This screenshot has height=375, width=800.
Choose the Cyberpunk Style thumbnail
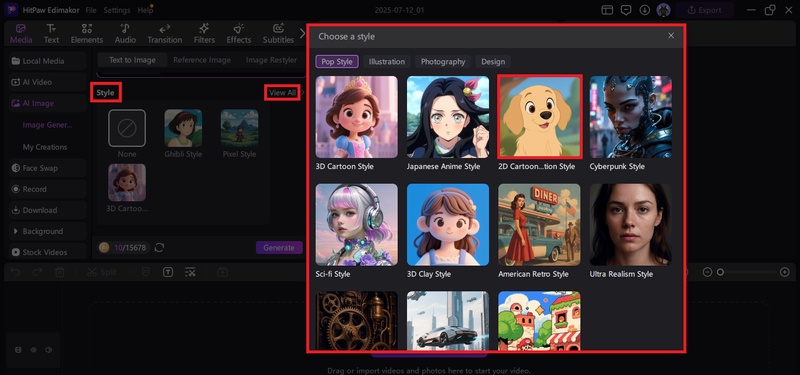(x=631, y=117)
